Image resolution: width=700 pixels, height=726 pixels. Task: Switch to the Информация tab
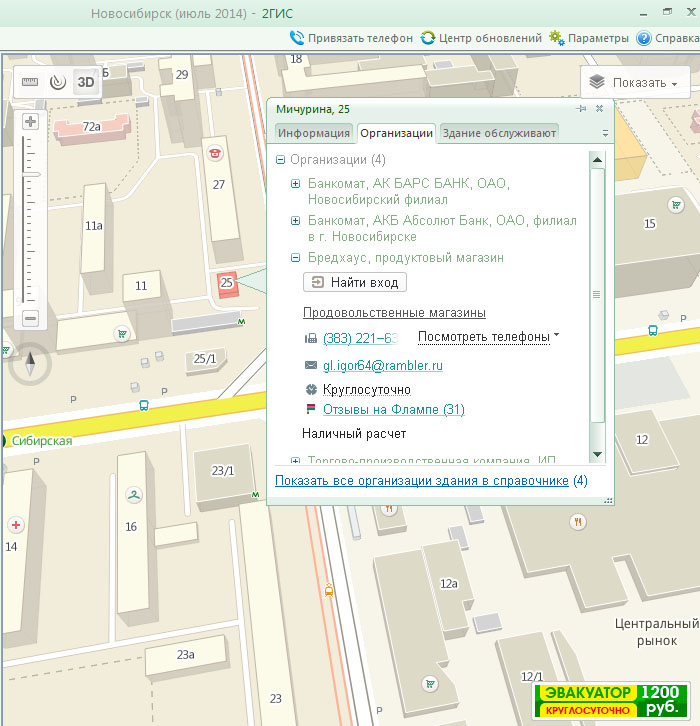pos(314,133)
